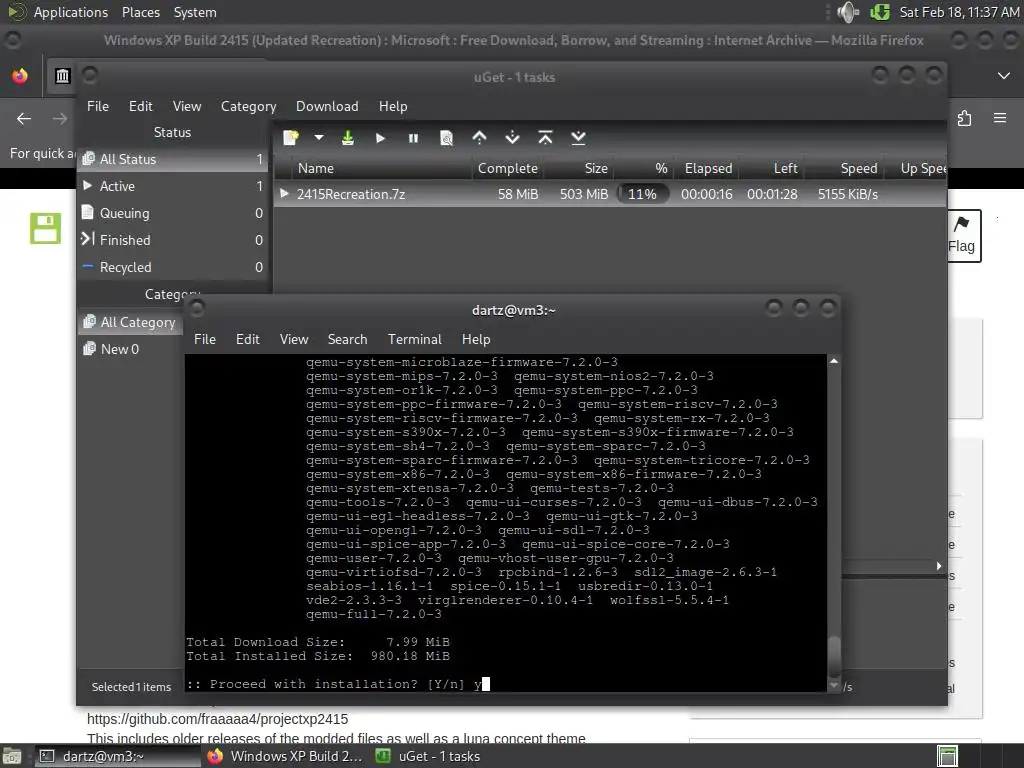1024x768 pixels.
Task: Click the volume speaker icon in system tray
Action: (848, 12)
